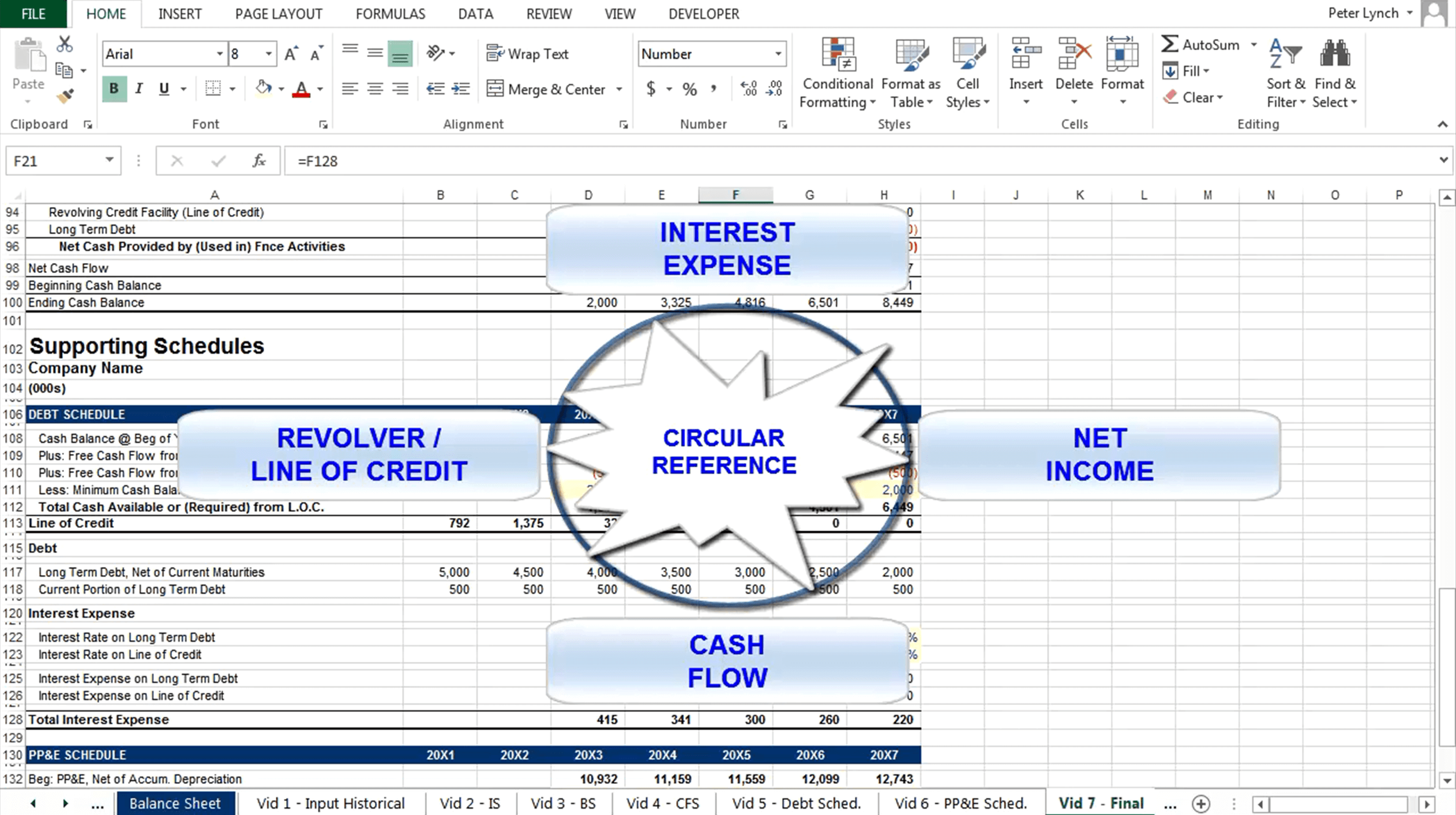Toggle Bold formatting on selection
Viewport: 1456px width, 815px height.
[x=113, y=88]
